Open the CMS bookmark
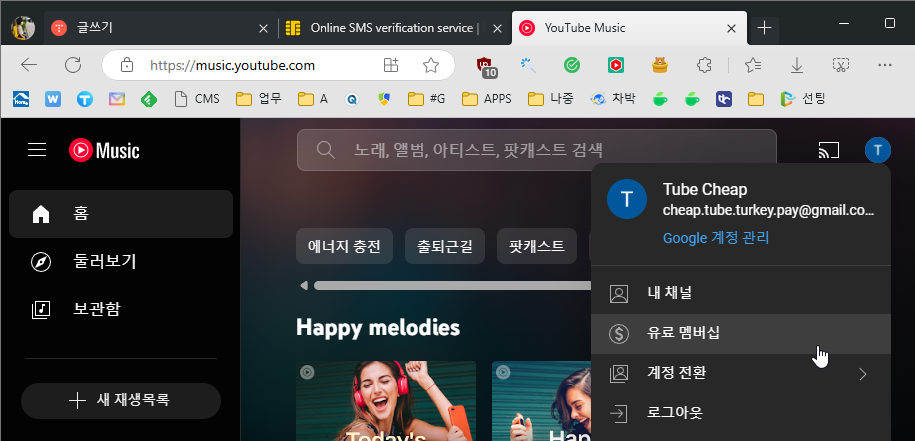This screenshot has height=441, width=915. pyautogui.click(x=197, y=99)
